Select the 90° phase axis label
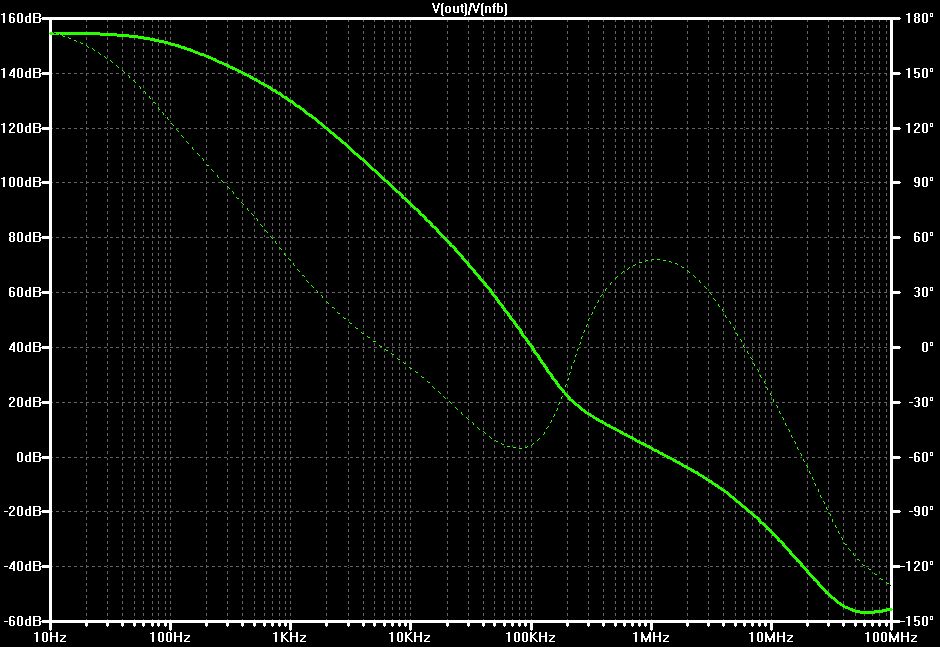The image size is (940, 647). click(x=923, y=182)
